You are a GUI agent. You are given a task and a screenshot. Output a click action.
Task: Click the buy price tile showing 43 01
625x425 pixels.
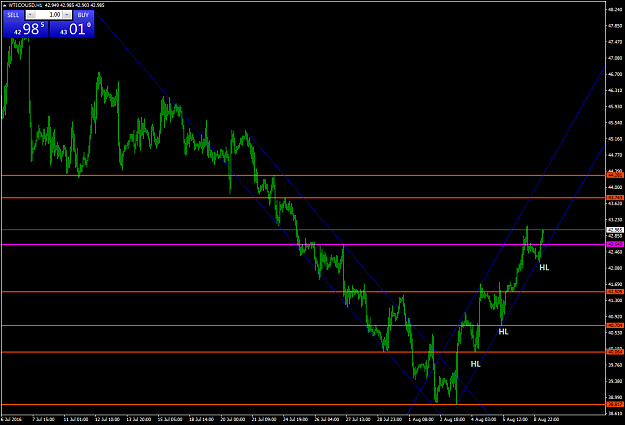pyautogui.click(x=72, y=29)
